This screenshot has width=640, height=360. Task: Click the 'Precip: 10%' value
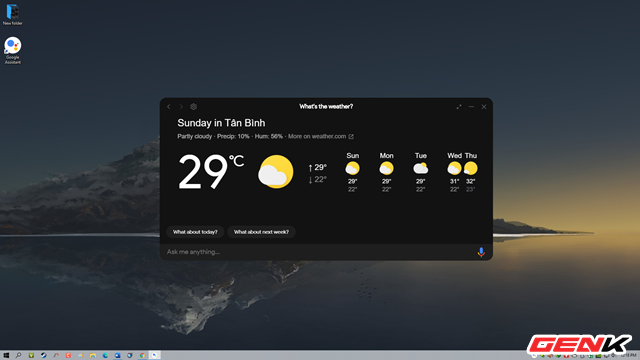pos(233,136)
